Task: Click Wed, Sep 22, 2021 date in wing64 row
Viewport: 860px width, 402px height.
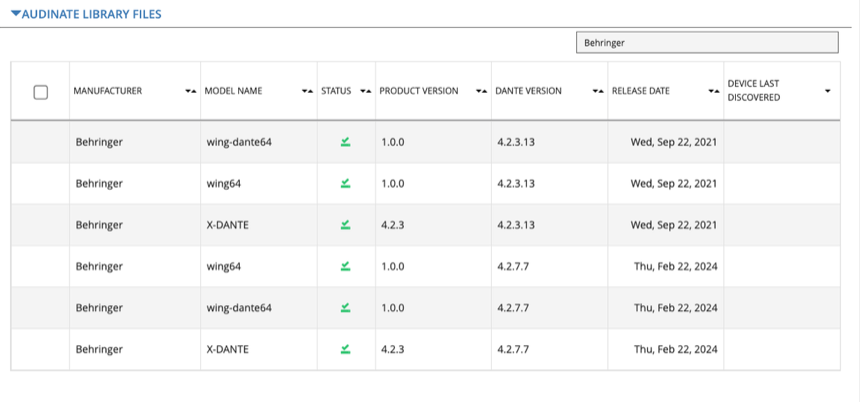Action: [x=674, y=184]
